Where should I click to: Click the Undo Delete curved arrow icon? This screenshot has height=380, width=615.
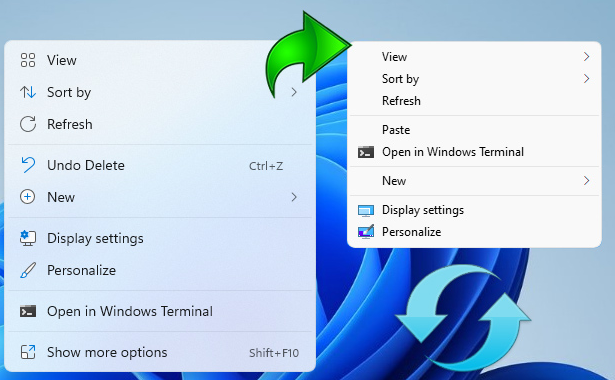tap(28, 165)
